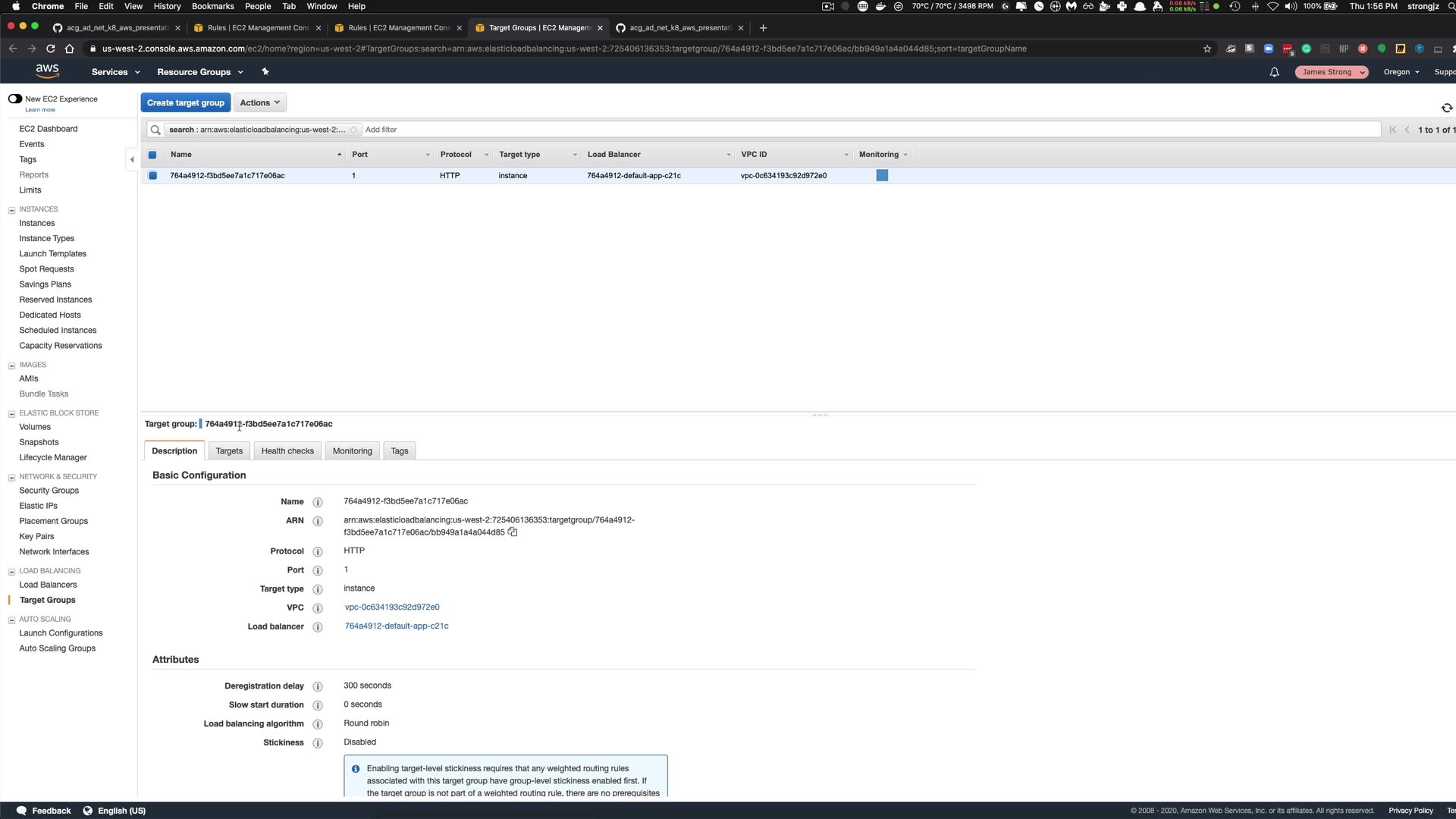This screenshot has width=1456, height=819.
Task: Click the Add filter search field
Action: pyautogui.click(x=834, y=130)
